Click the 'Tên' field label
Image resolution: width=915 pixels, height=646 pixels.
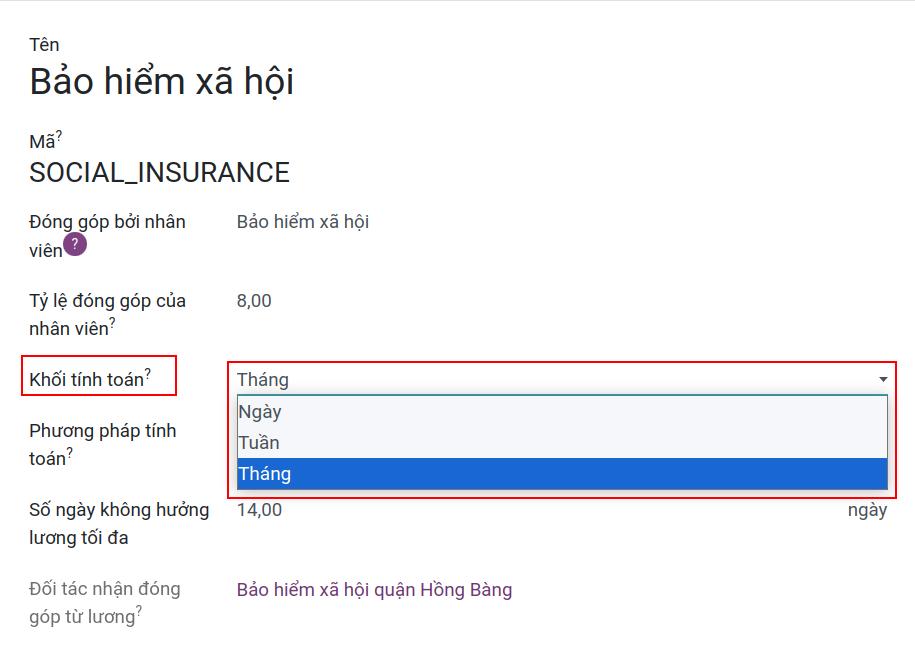(45, 44)
